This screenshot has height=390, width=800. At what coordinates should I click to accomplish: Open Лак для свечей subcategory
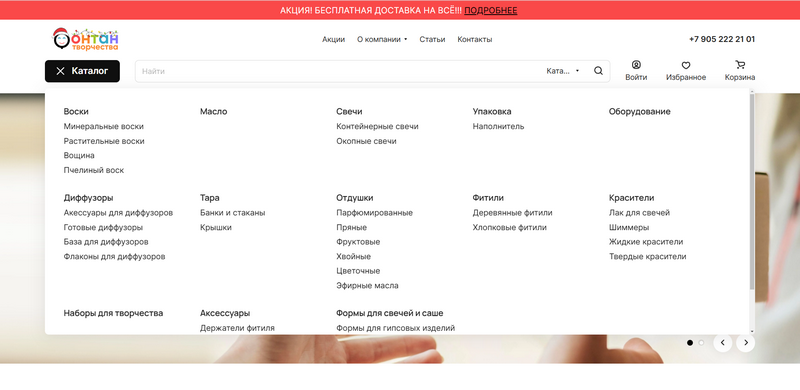point(639,212)
